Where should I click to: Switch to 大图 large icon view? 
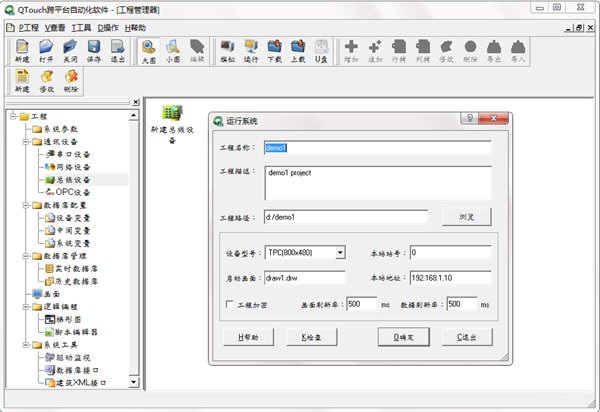pos(148,50)
